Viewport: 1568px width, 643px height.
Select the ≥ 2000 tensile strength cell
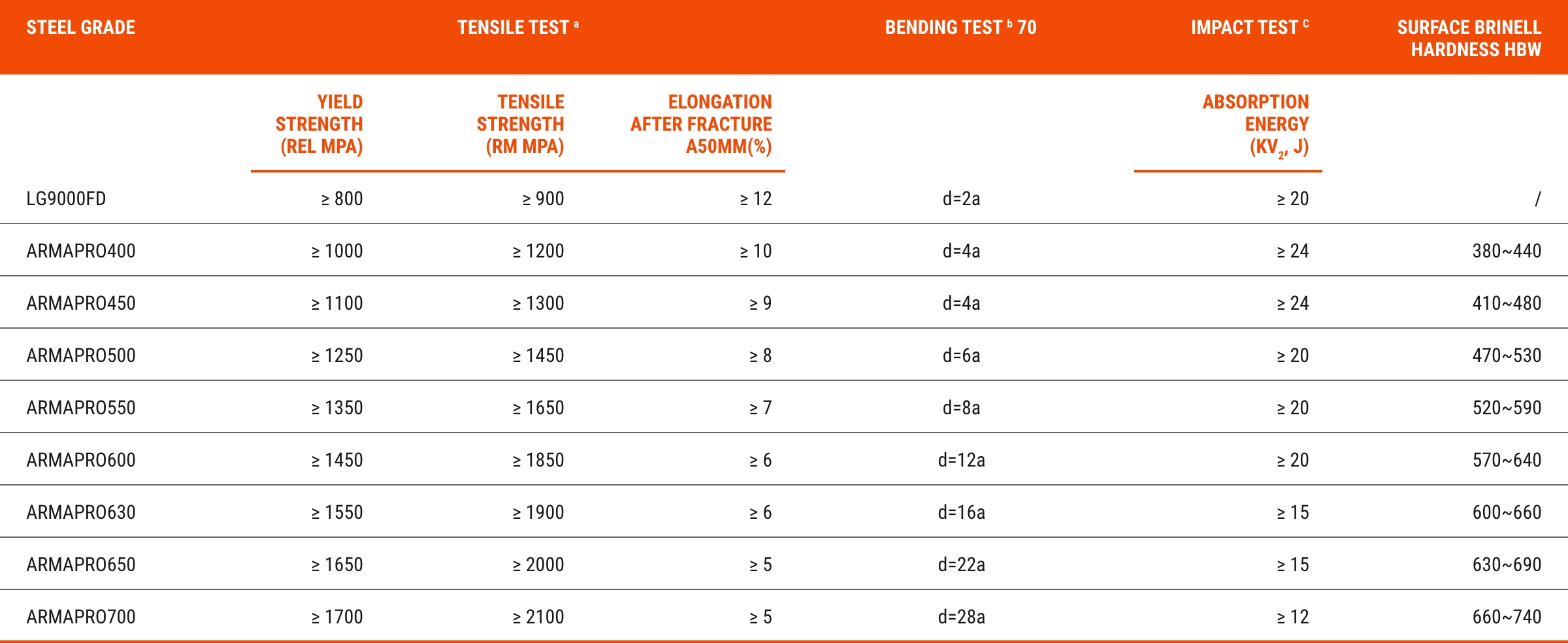[538, 565]
